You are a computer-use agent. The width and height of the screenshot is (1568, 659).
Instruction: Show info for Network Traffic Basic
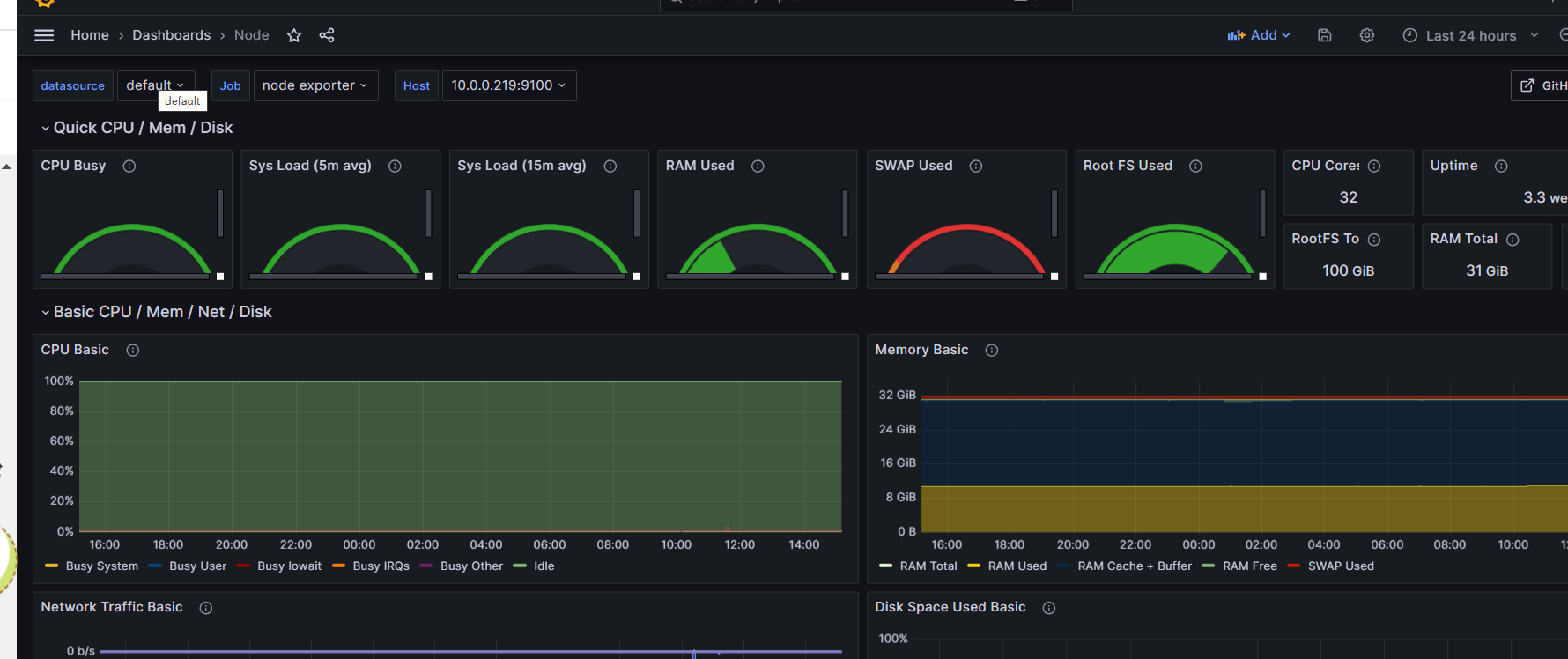[206, 608]
